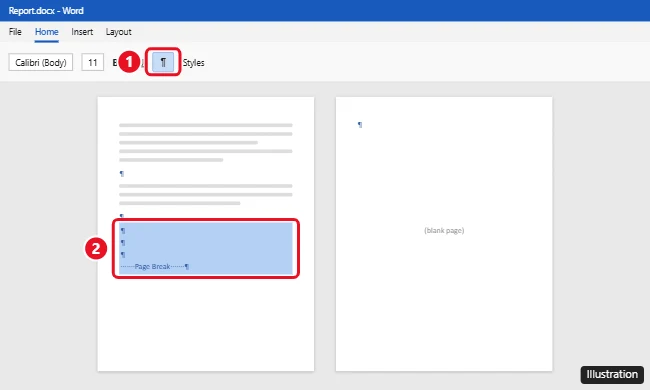Open the File menu
This screenshot has height=390, width=650.
point(15,31)
